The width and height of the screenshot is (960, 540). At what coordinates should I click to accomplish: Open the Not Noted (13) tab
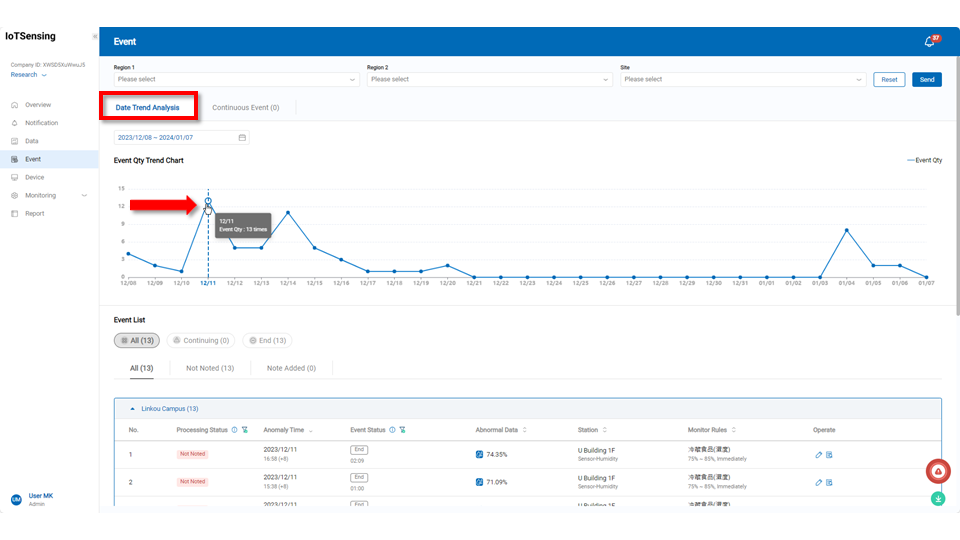pos(210,368)
